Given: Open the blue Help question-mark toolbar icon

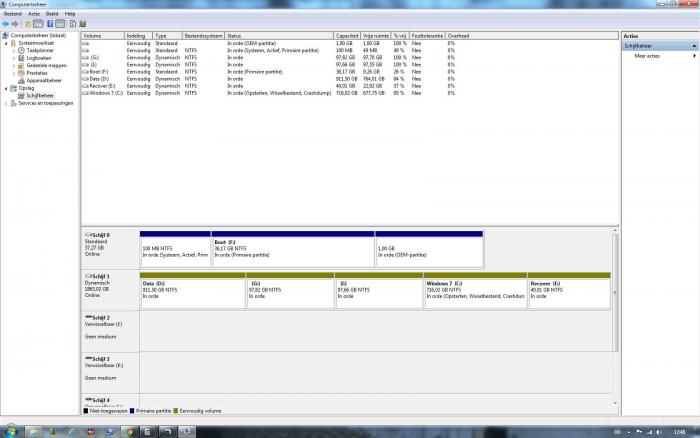Looking at the screenshot, I should (50, 24).
